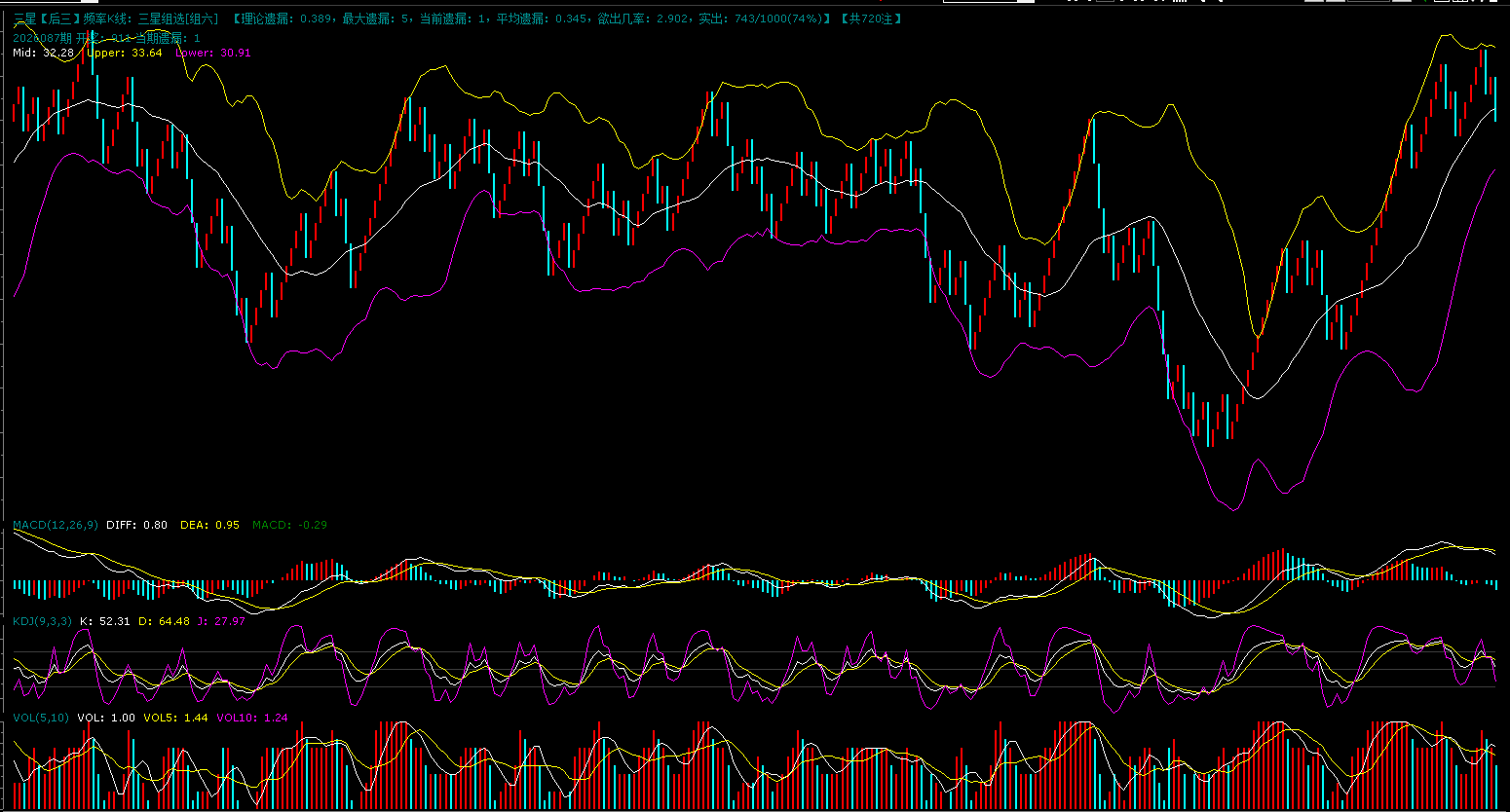Click the 最大遗漏: 5 statistic
The image size is (1510, 812).
(377, 18)
